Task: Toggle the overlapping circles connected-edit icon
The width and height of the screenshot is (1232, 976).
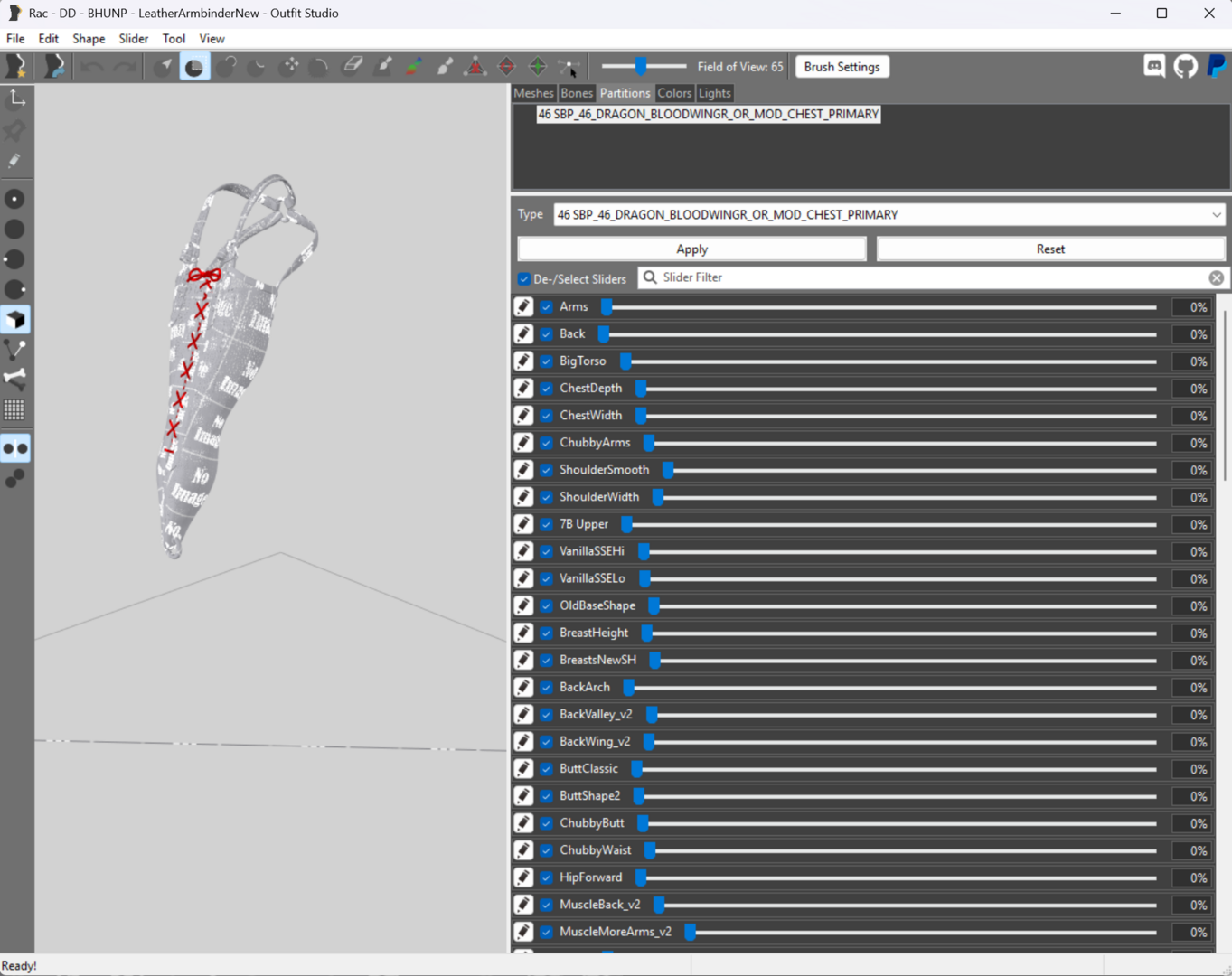Action: click(15, 479)
